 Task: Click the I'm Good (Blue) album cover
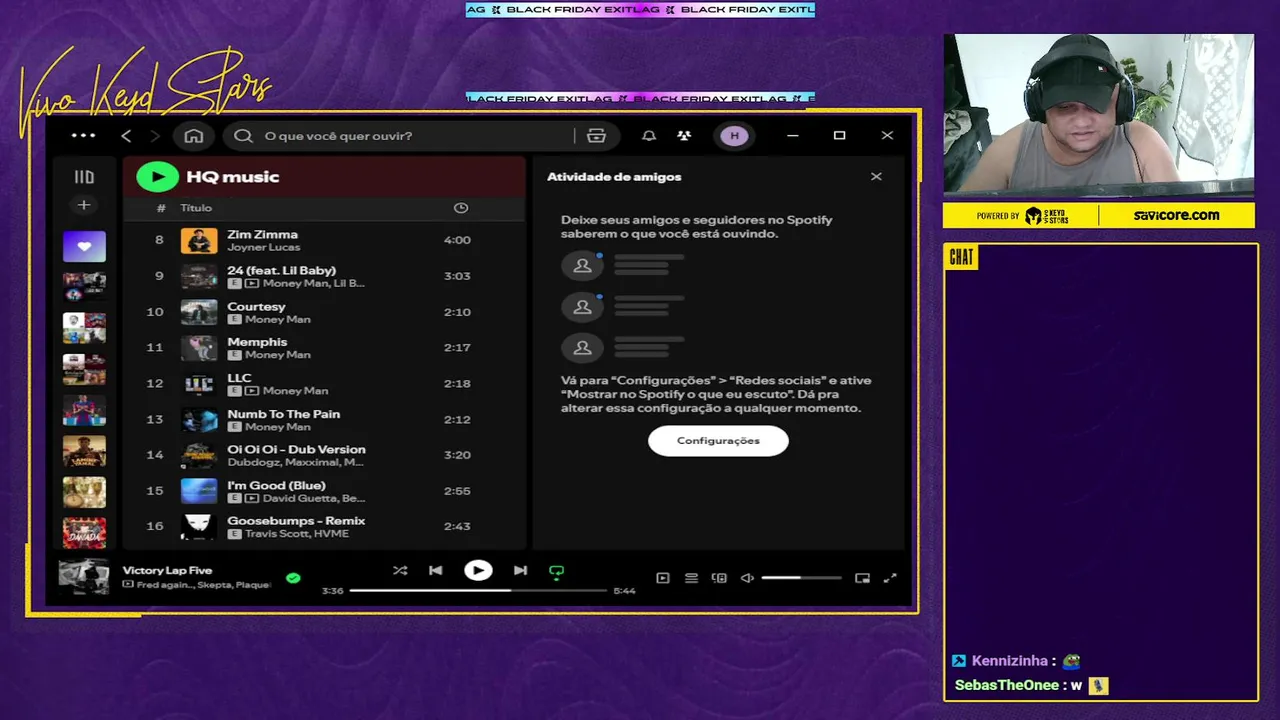coord(199,491)
